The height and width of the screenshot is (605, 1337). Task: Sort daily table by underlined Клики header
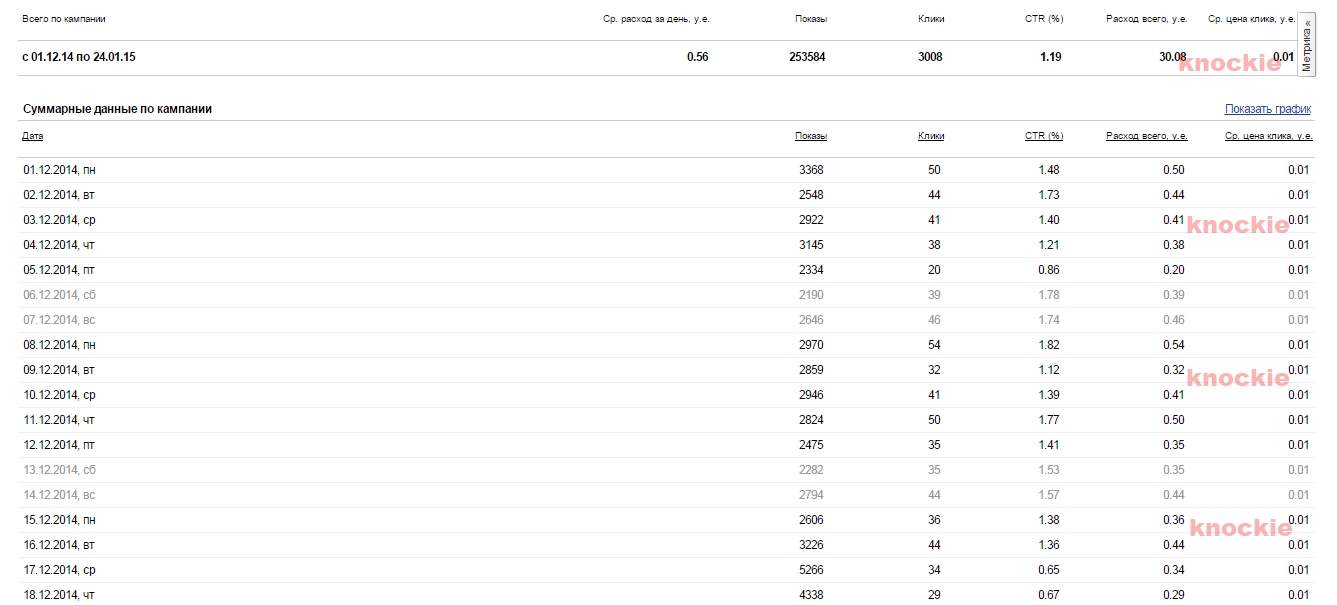click(x=930, y=136)
